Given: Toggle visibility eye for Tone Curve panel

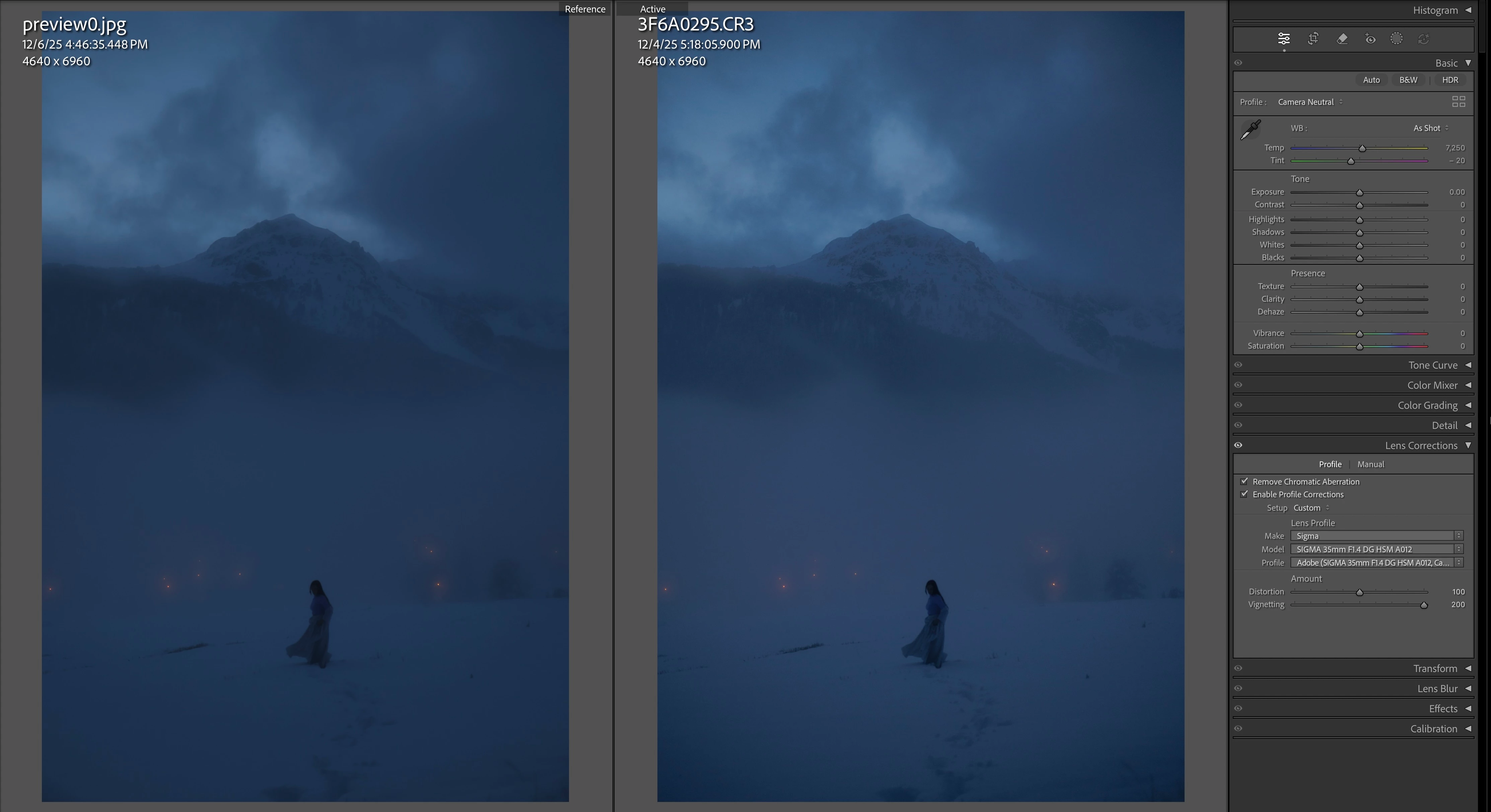Looking at the screenshot, I should click(x=1238, y=365).
